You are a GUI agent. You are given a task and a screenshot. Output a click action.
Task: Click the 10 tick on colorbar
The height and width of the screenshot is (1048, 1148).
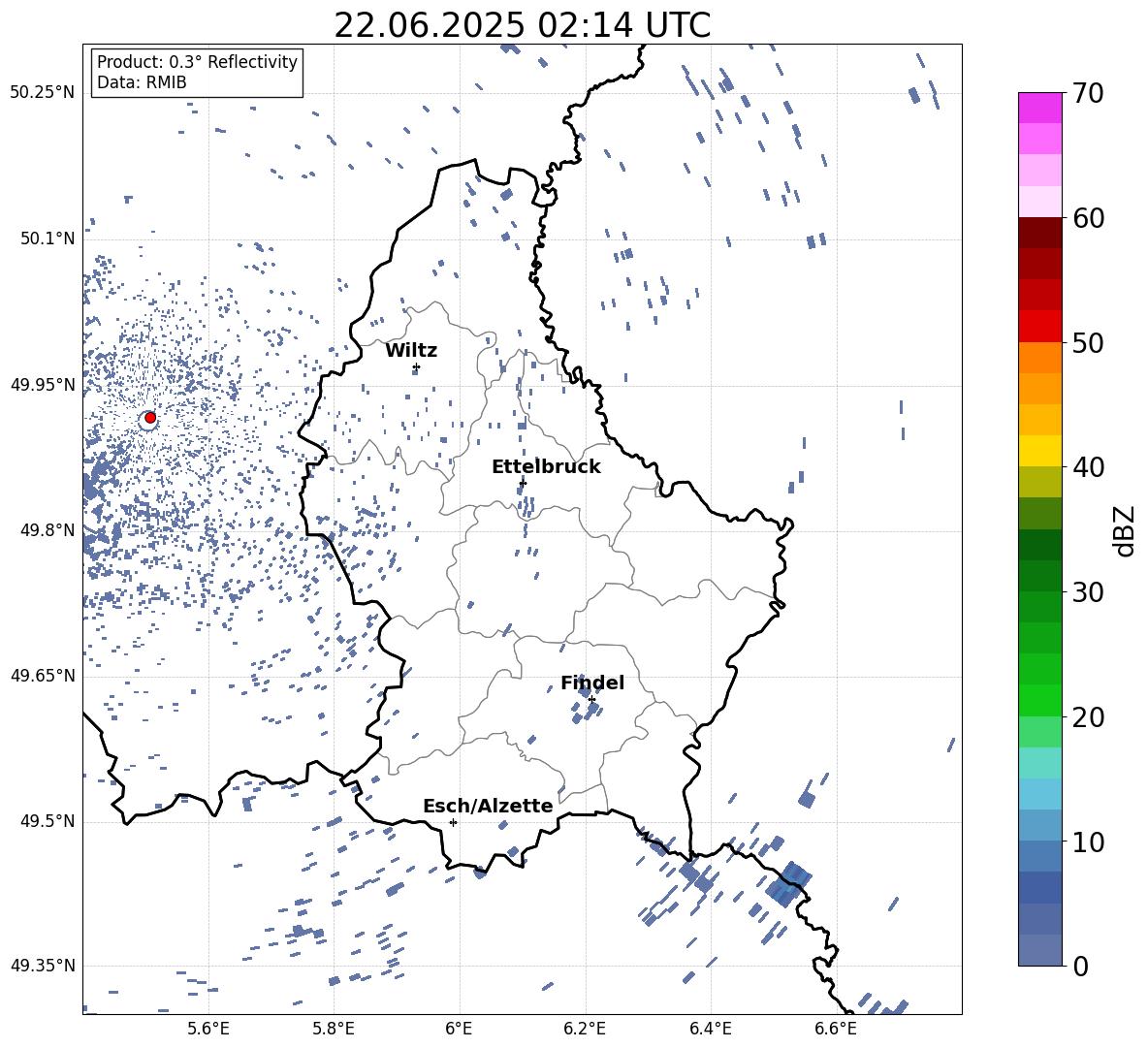(1088, 842)
